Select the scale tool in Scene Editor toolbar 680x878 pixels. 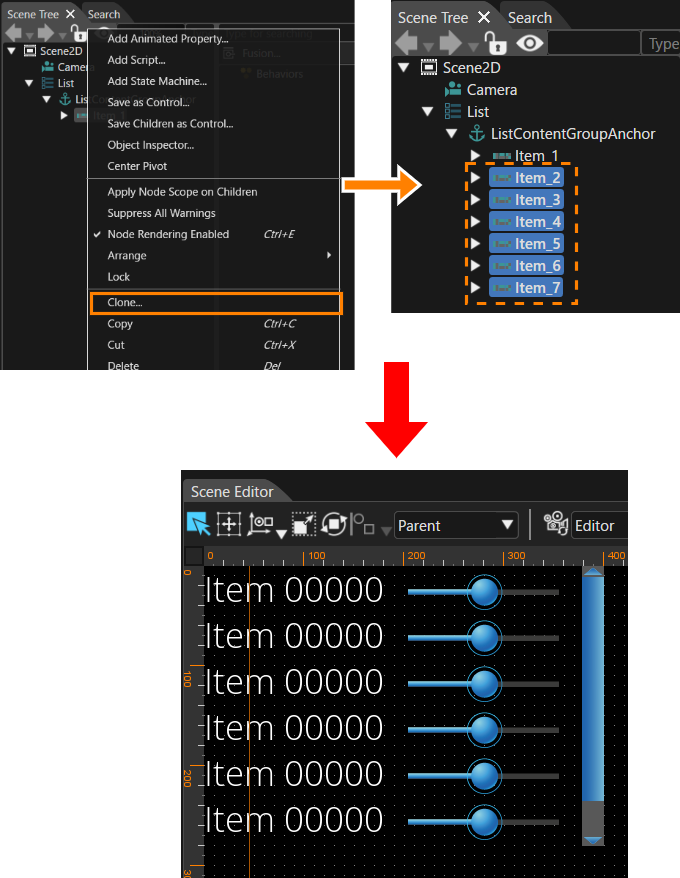click(x=304, y=525)
